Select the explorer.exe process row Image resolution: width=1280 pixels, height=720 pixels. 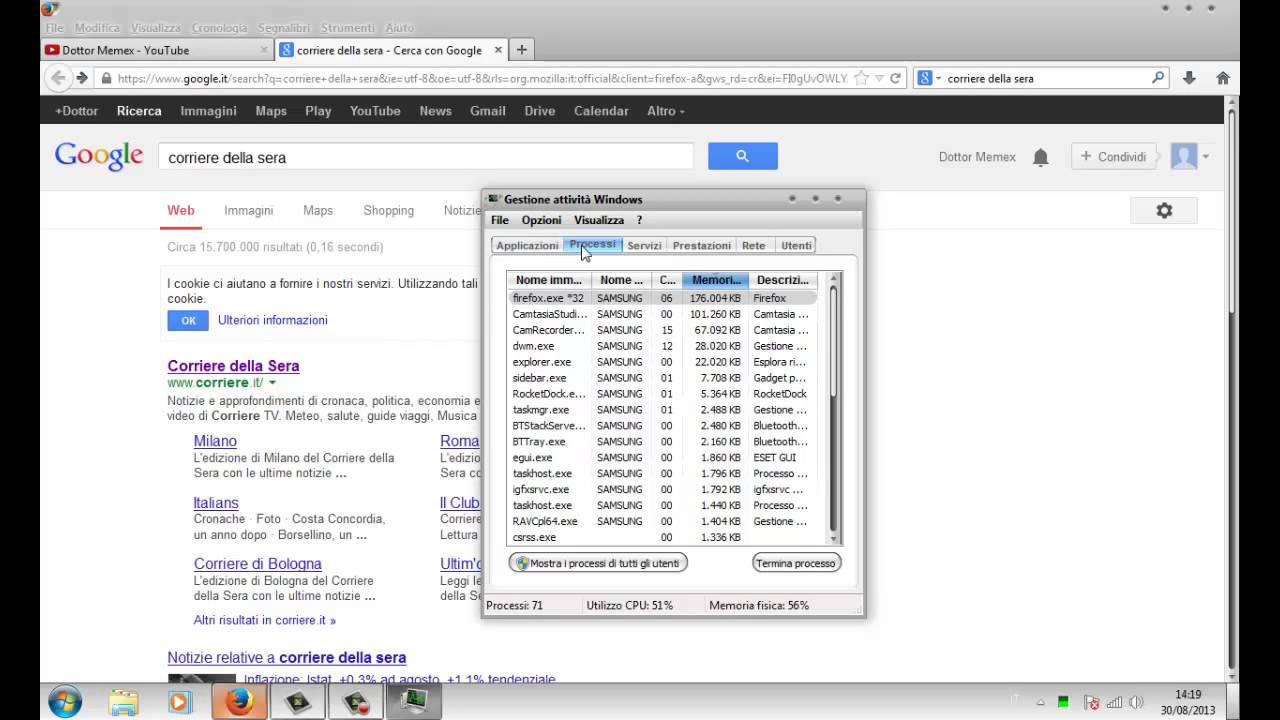(662, 362)
